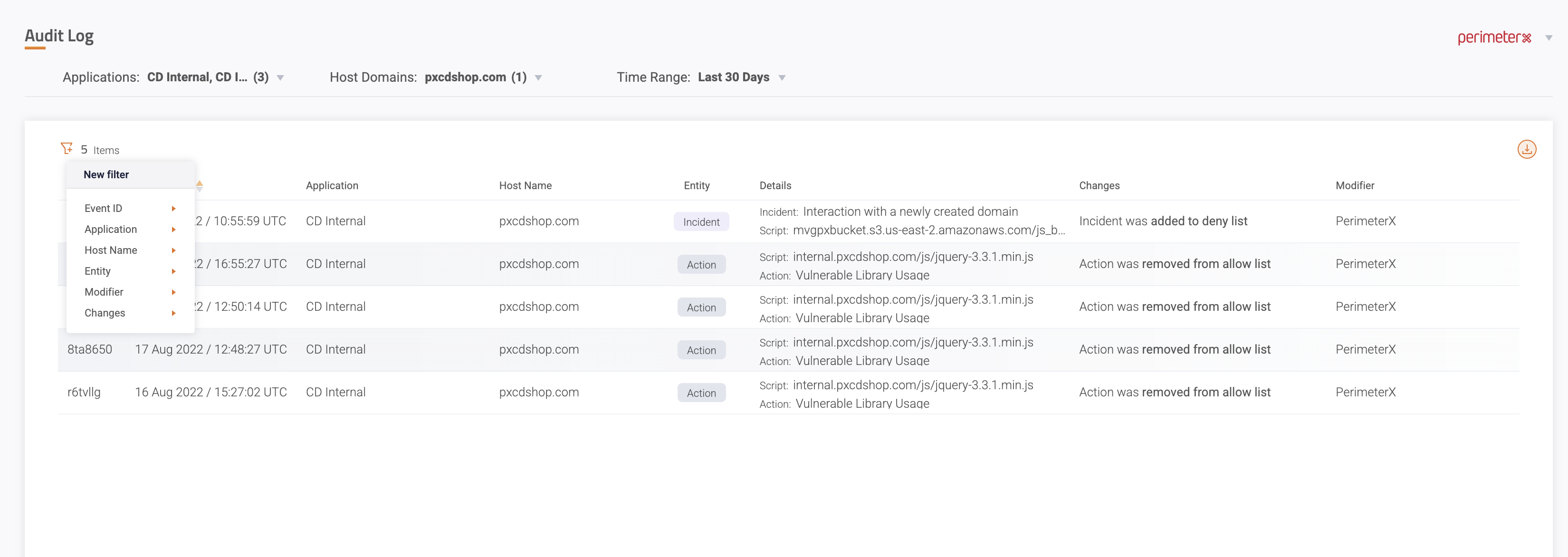This screenshot has height=557, width=1568.
Task: Click the Incident entity badge
Action: tap(700, 221)
